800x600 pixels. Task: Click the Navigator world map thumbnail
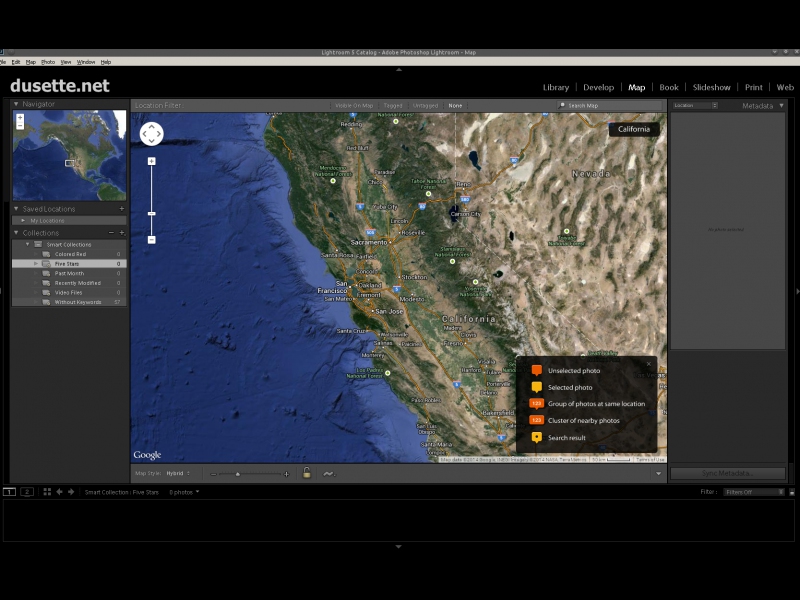tap(69, 155)
